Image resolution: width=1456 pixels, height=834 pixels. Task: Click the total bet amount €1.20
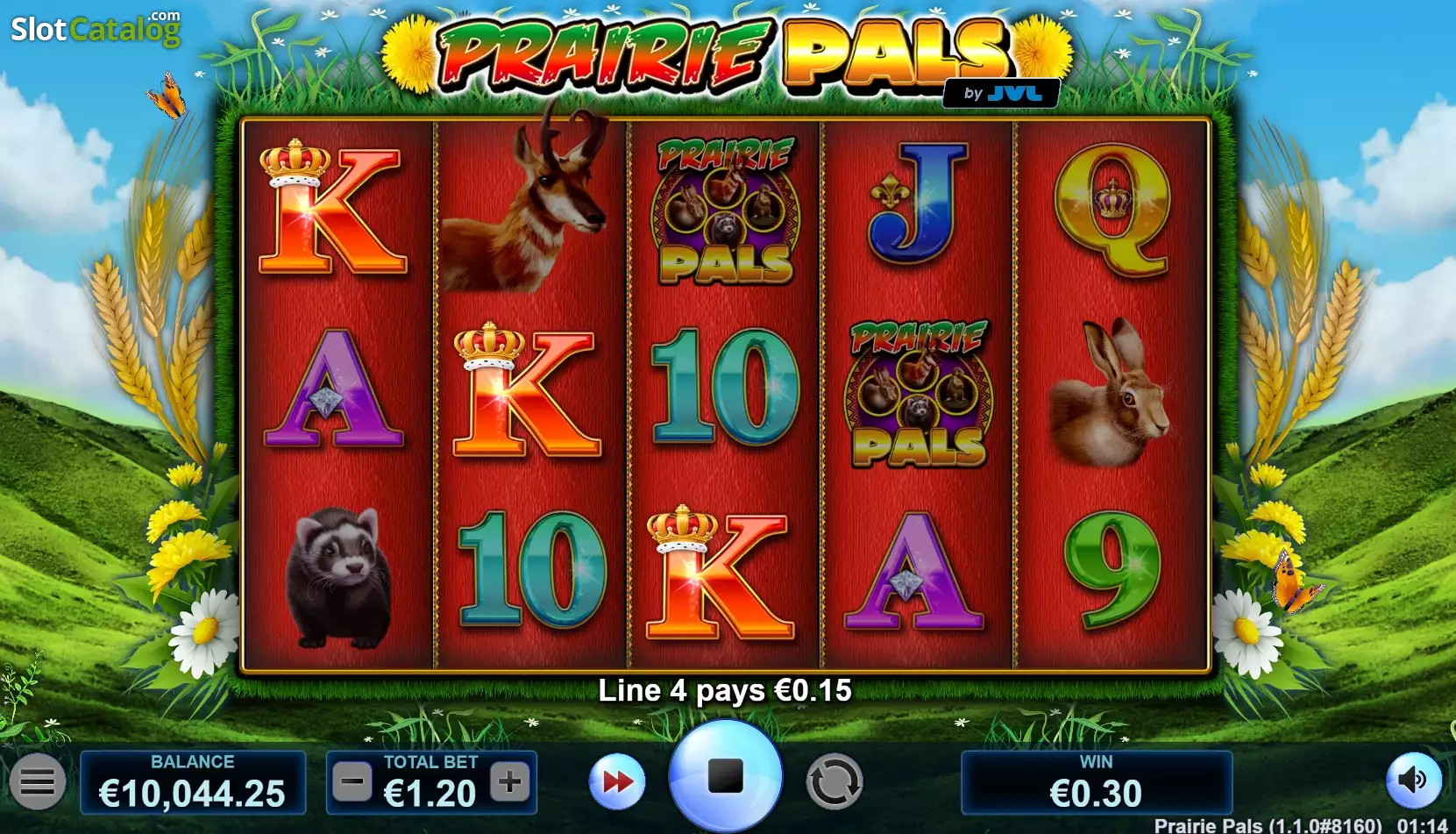coord(430,794)
